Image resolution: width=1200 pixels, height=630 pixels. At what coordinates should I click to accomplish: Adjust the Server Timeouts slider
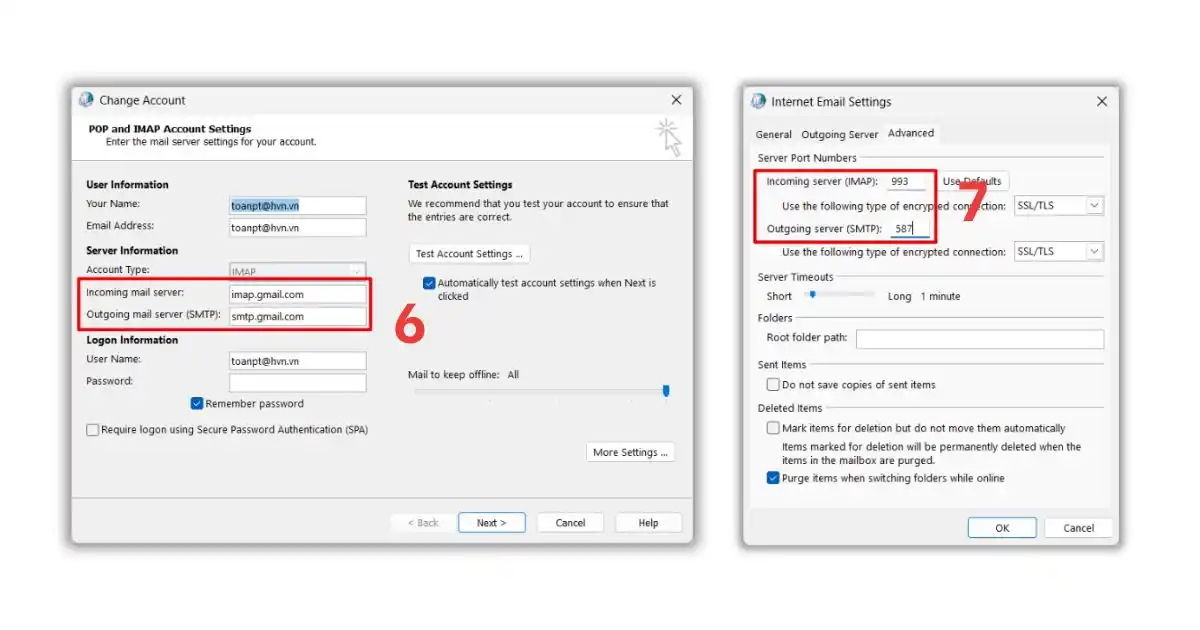tap(813, 295)
